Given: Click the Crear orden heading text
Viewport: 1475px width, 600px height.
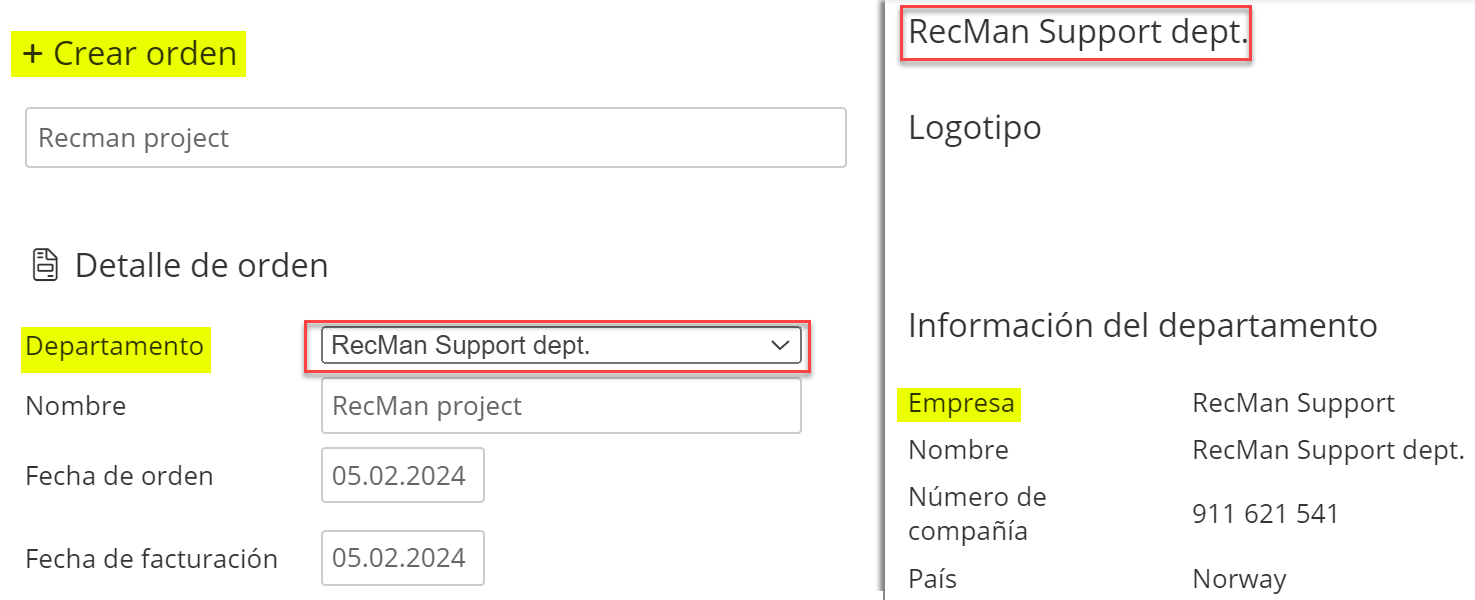Looking at the screenshot, I should coord(145,54).
